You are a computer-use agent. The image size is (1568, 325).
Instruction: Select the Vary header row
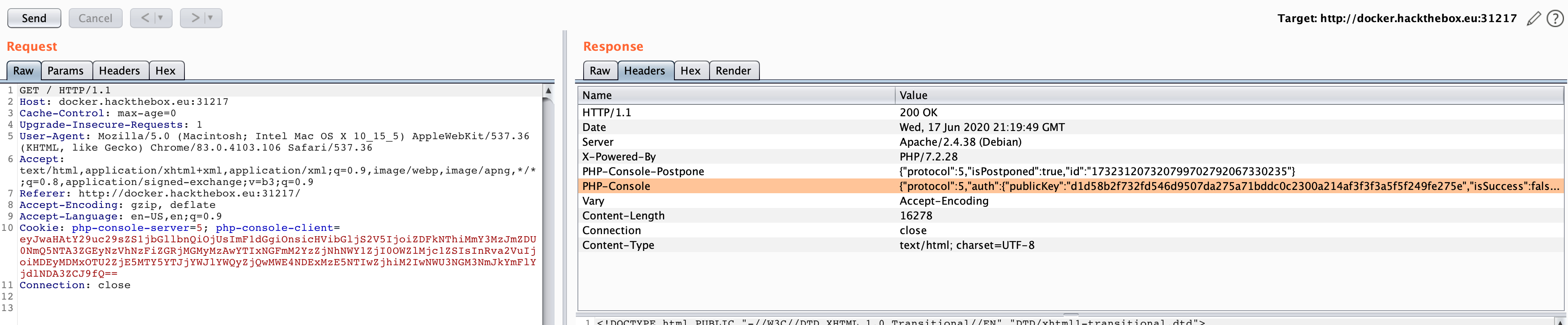click(x=1071, y=201)
